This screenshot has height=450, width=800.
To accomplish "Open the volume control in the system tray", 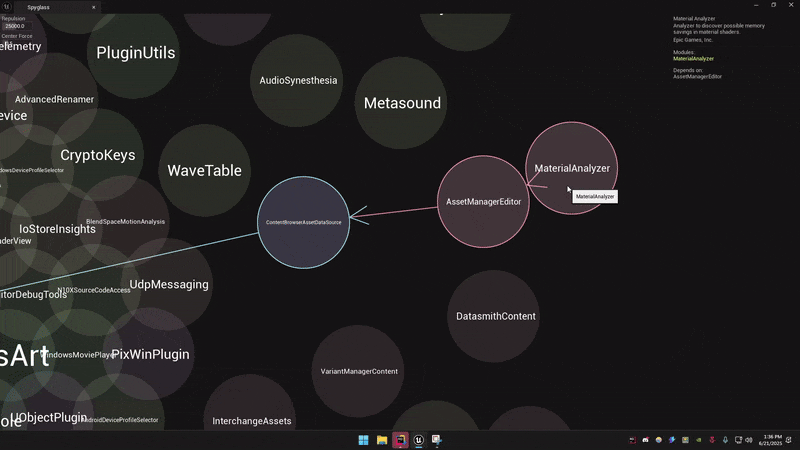I will coord(749,440).
